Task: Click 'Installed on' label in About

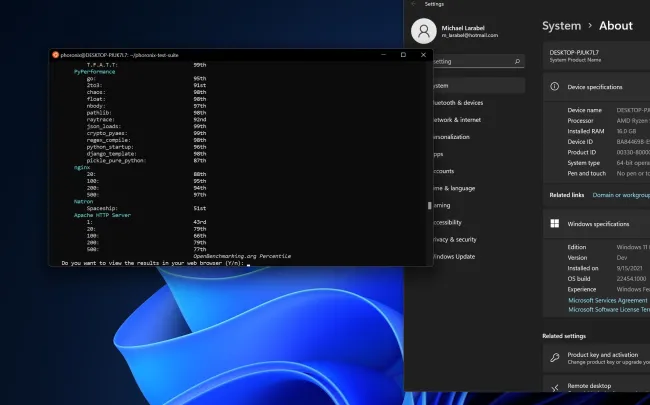Action: pos(583,268)
